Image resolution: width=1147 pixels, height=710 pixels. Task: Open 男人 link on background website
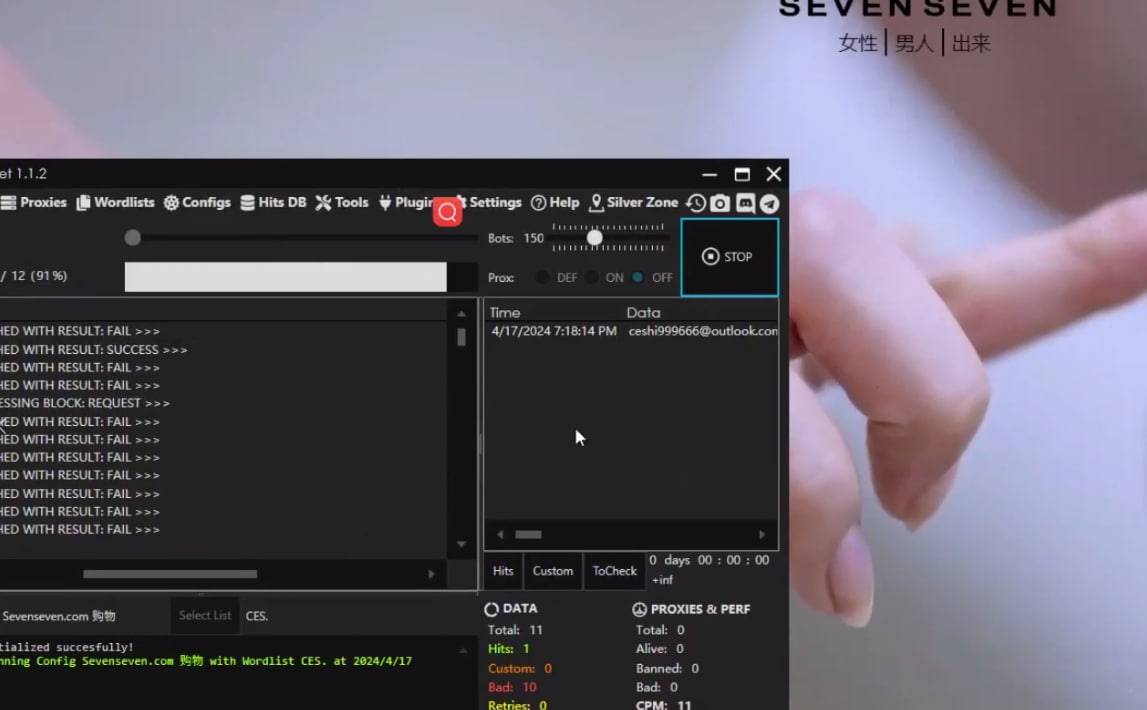point(914,44)
